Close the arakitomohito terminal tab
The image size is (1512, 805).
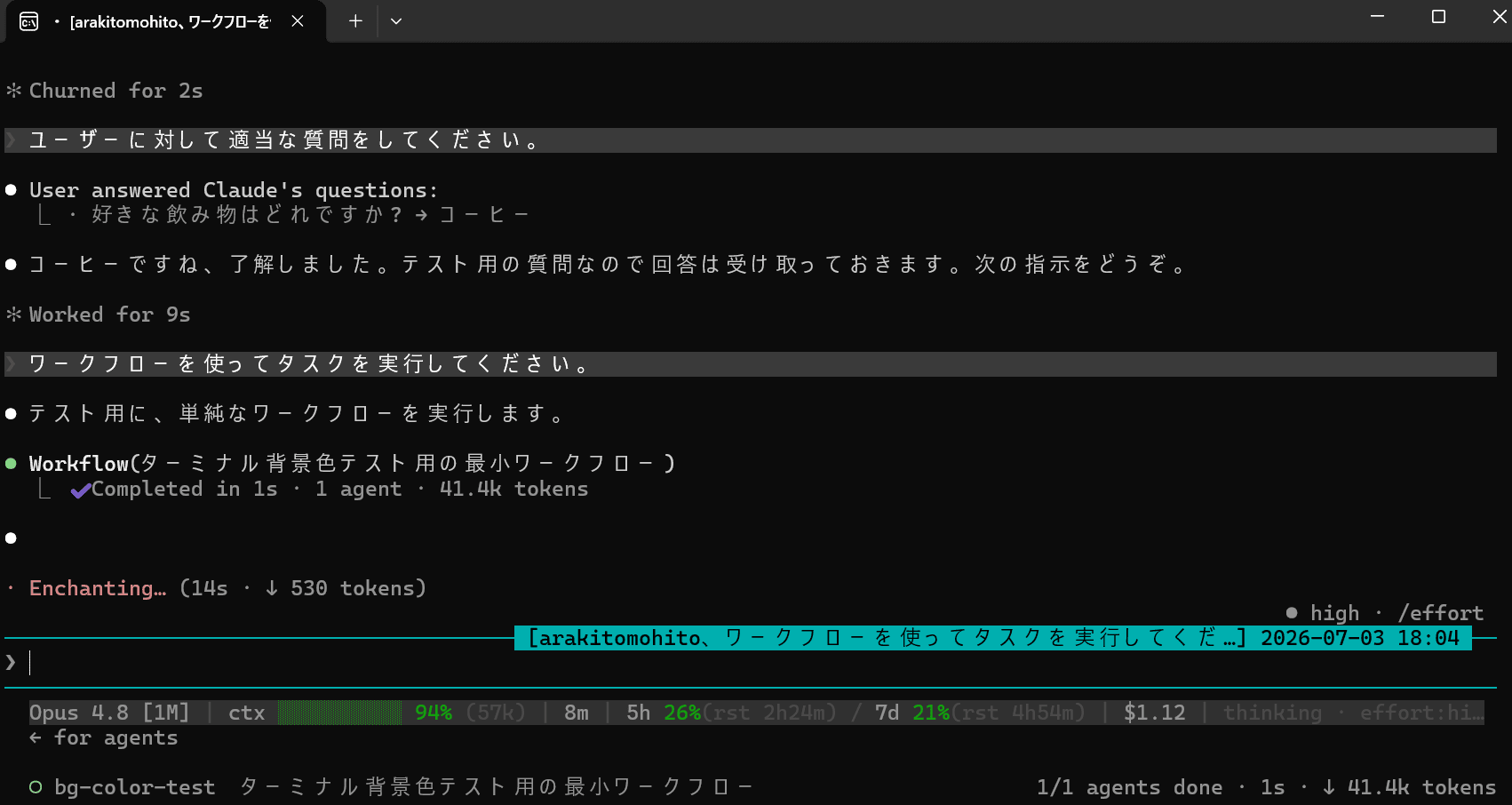(x=298, y=21)
